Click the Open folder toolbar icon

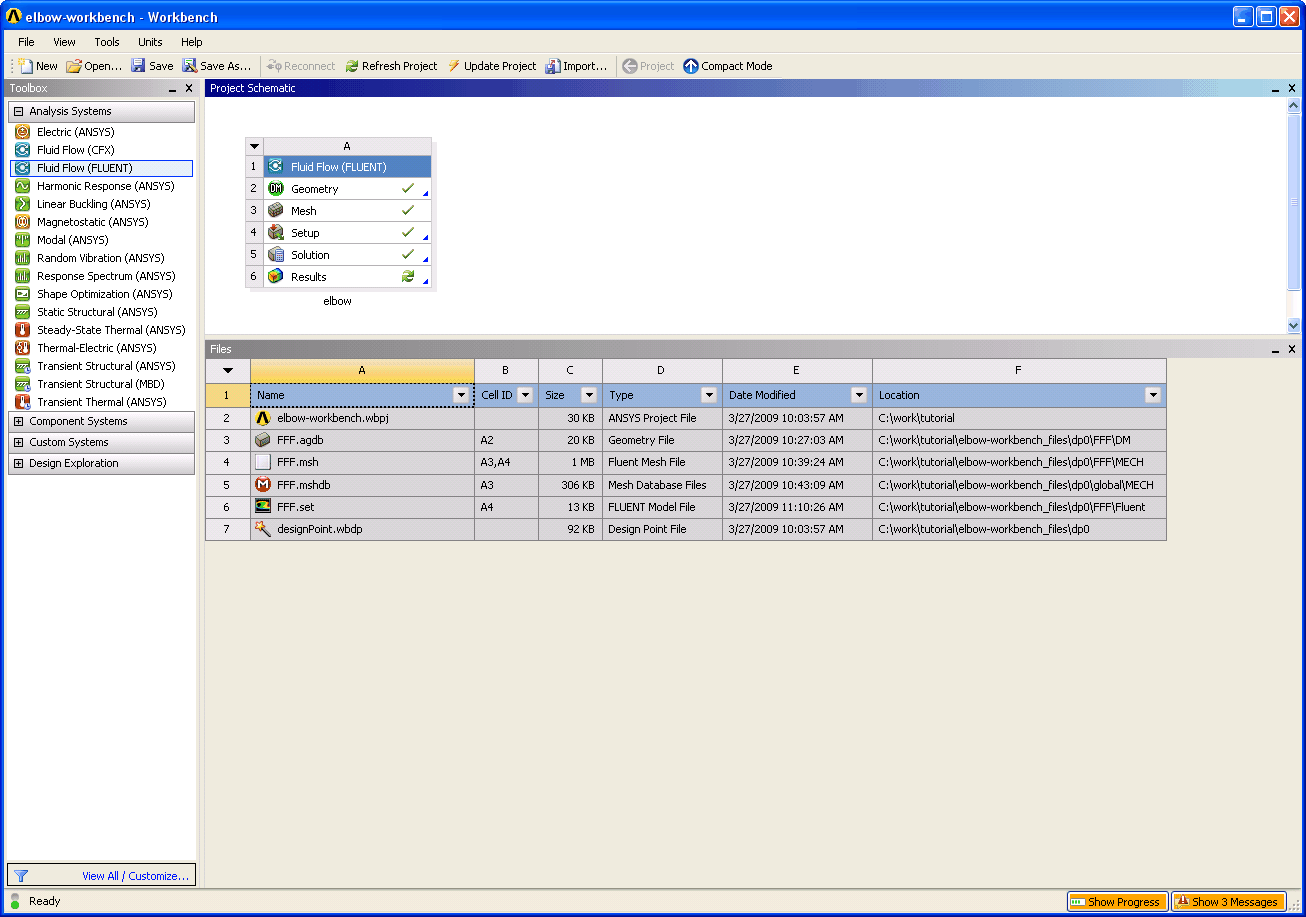74,66
